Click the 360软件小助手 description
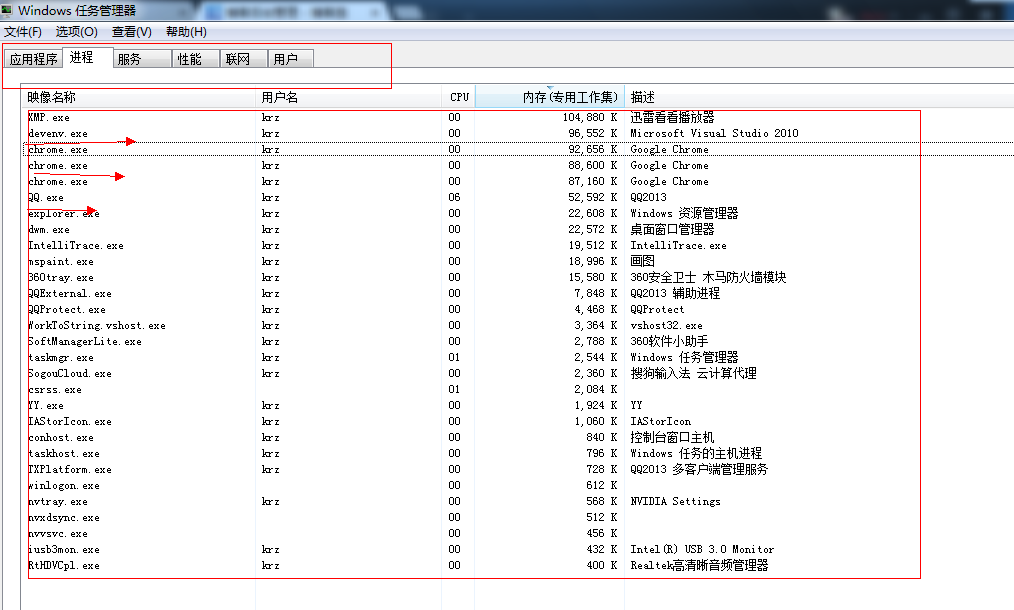 (x=669, y=342)
